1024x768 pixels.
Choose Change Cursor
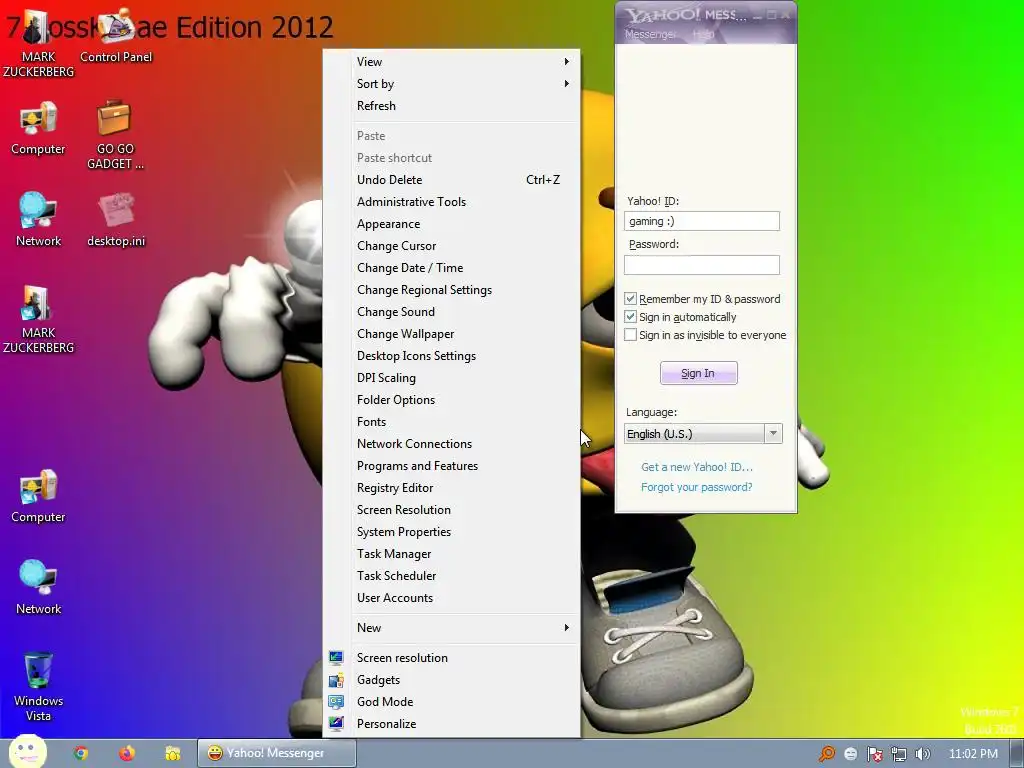[x=451, y=246]
